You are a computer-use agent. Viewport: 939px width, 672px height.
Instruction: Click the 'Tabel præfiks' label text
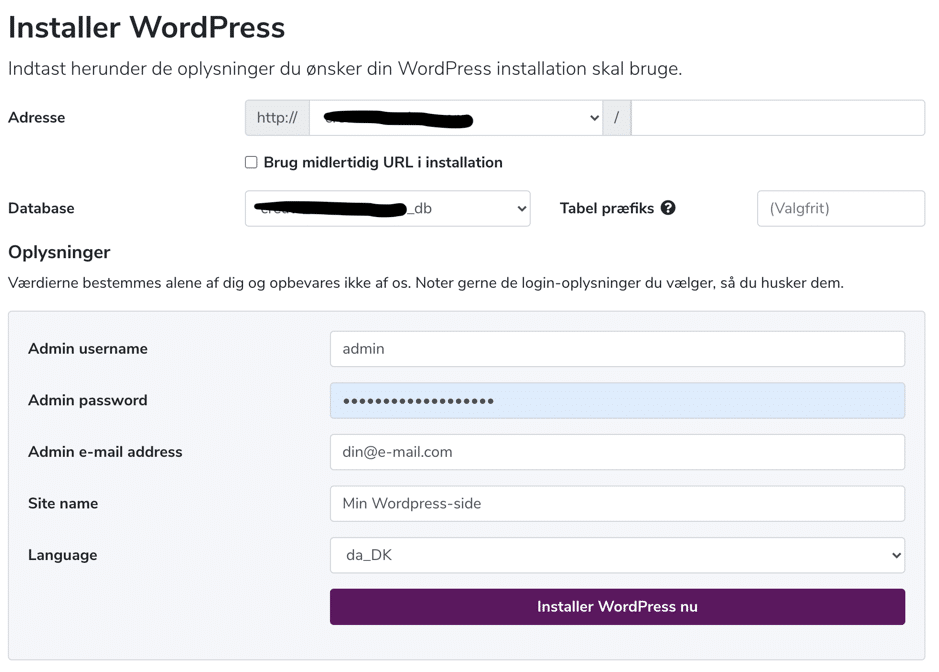pyautogui.click(x=607, y=208)
